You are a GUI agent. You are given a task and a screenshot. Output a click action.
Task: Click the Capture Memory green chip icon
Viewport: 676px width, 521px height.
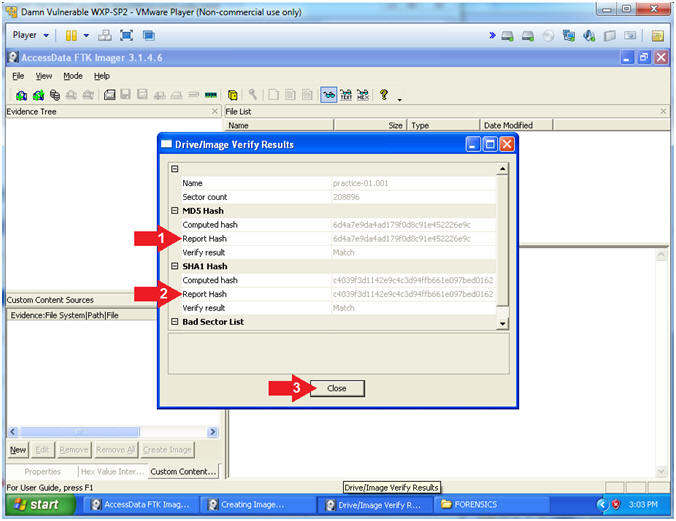[x=210, y=95]
